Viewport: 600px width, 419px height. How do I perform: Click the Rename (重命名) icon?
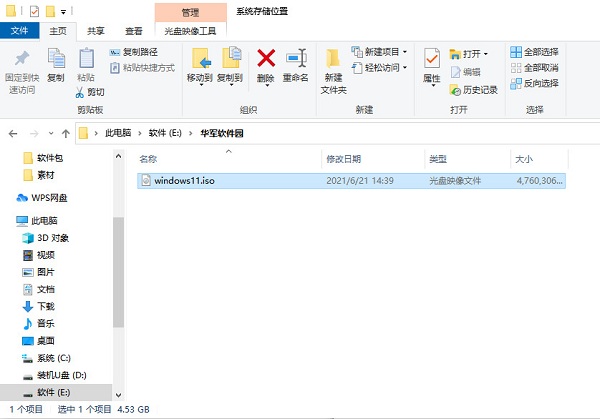[296, 58]
